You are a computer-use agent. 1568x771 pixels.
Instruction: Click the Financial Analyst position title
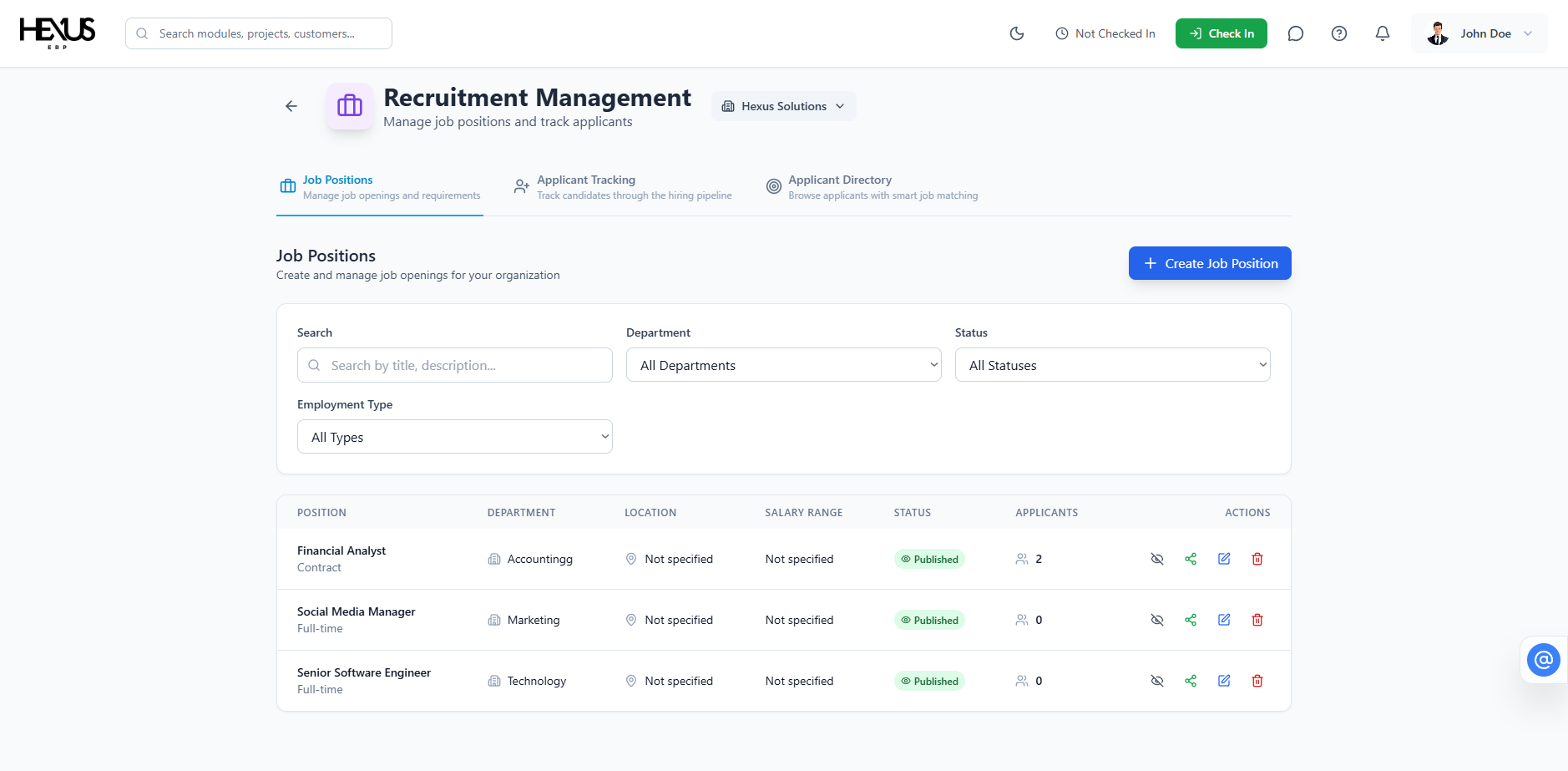pyautogui.click(x=341, y=550)
